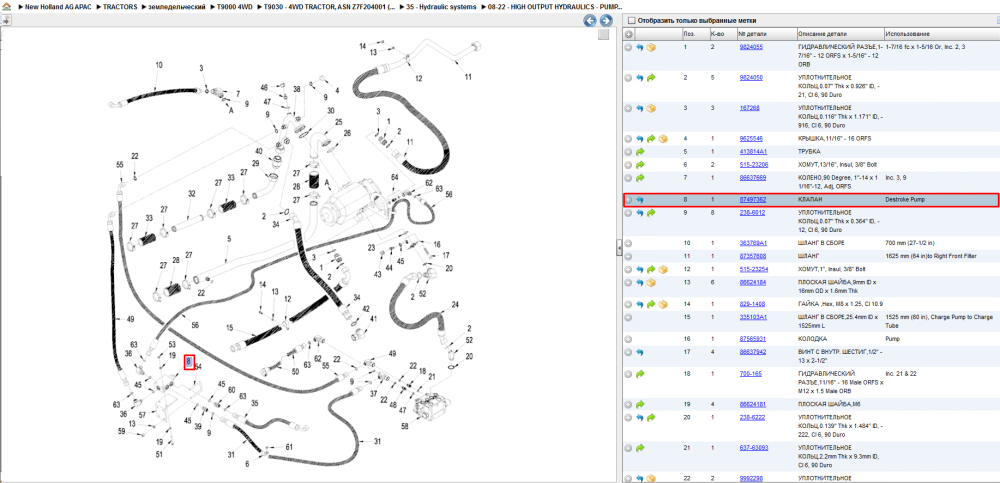Click green arrow icon in row 637-63093
Screen dimensions: 1000x483
(x=640, y=448)
